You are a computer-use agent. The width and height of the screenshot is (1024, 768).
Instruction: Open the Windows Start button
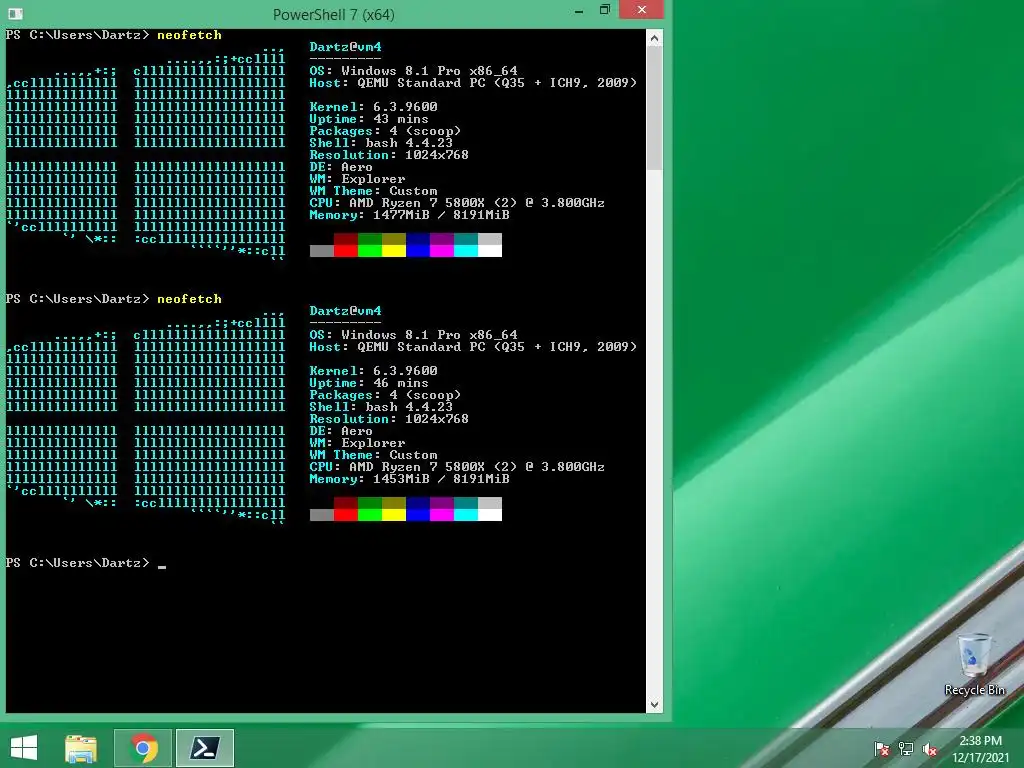tap(24, 748)
